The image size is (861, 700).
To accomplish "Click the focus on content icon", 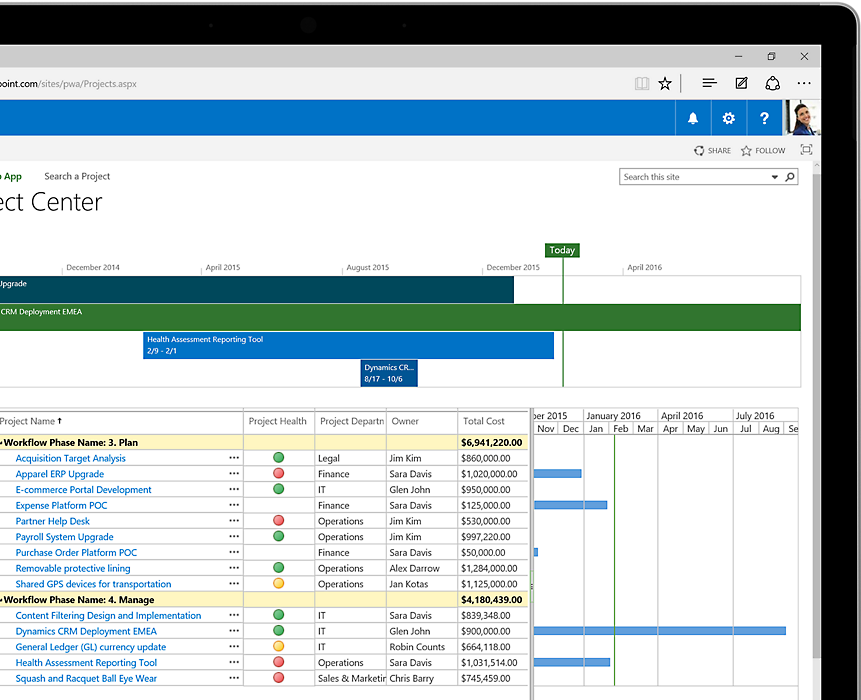I will [x=806, y=150].
